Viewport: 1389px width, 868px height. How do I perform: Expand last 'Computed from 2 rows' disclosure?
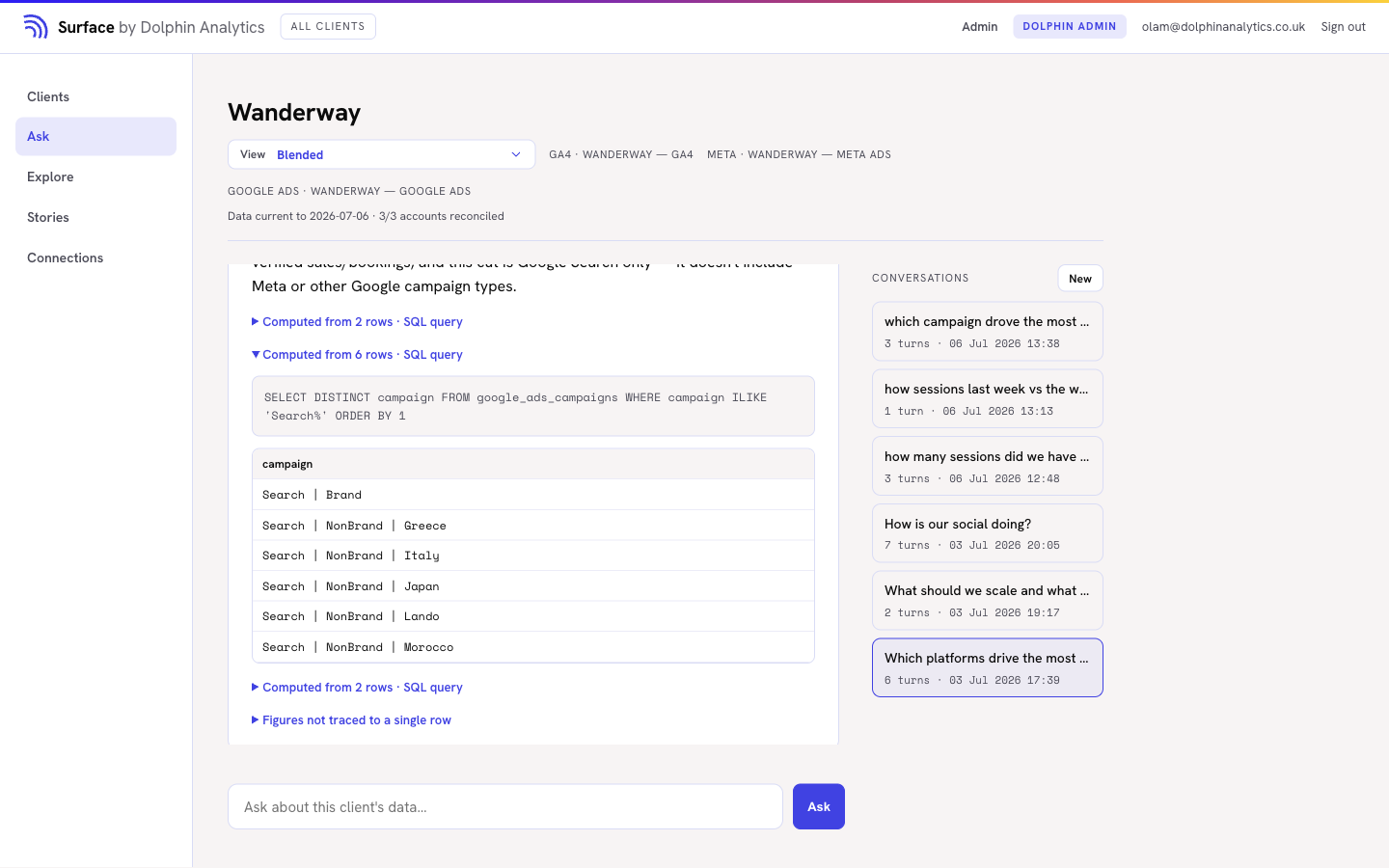click(x=357, y=688)
